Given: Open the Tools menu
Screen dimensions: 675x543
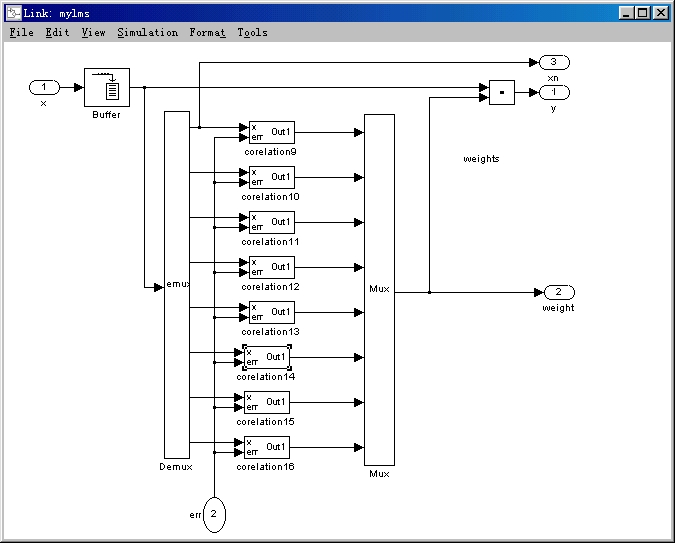Looking at the screenshot, I should click(x=252, y=32).
